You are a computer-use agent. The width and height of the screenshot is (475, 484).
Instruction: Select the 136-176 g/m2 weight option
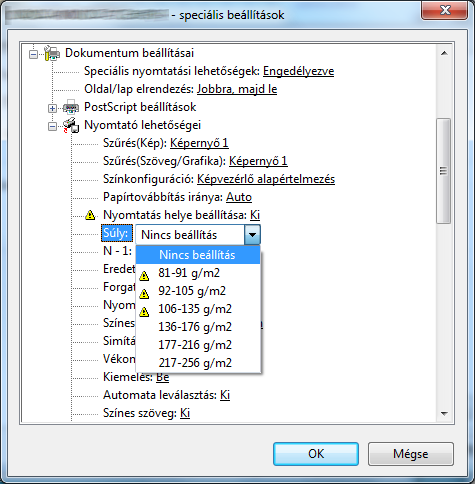tap(198, 327)
